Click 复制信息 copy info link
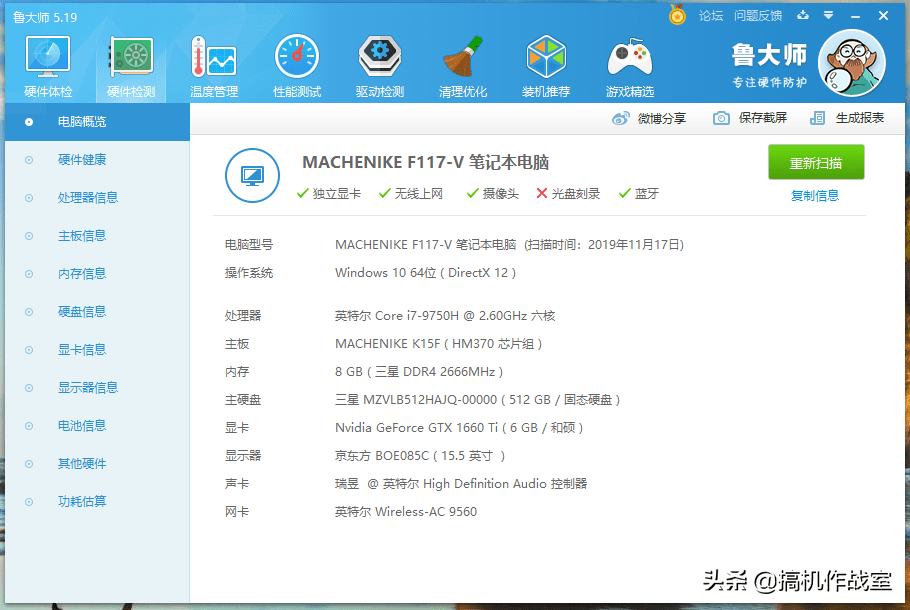Screen dimensions: 910x610 (x=815, y=196)
